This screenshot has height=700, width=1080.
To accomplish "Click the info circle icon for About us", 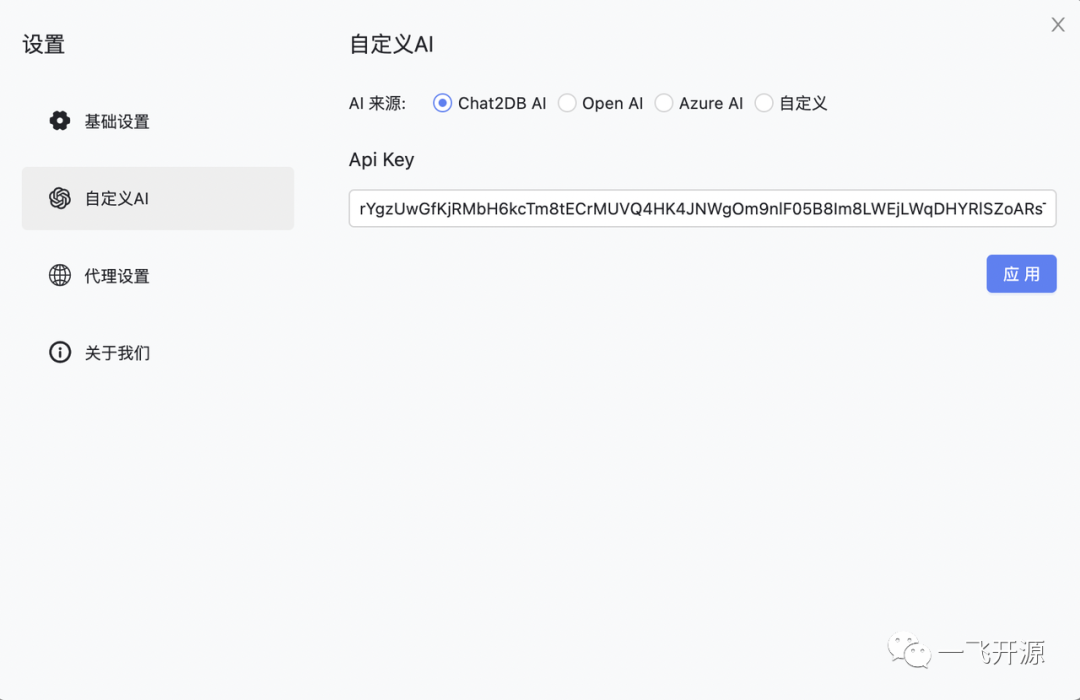I will [60, 353].
